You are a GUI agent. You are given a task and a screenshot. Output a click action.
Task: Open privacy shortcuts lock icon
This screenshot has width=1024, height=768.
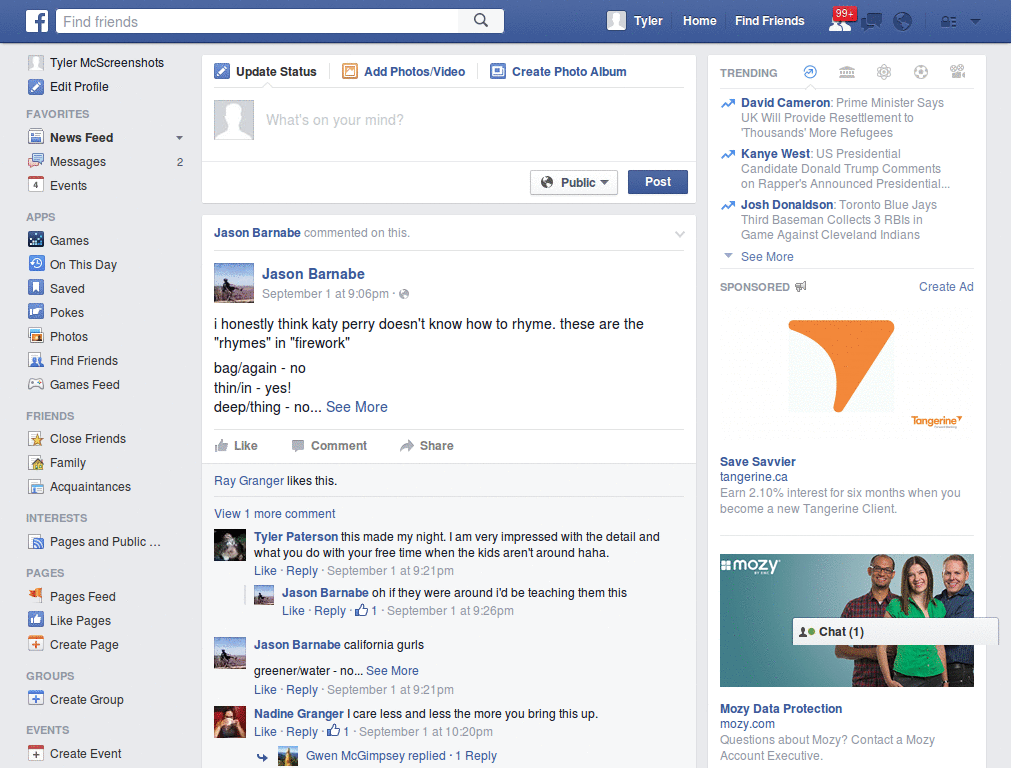pyautogui.click(x=948, y=22)
